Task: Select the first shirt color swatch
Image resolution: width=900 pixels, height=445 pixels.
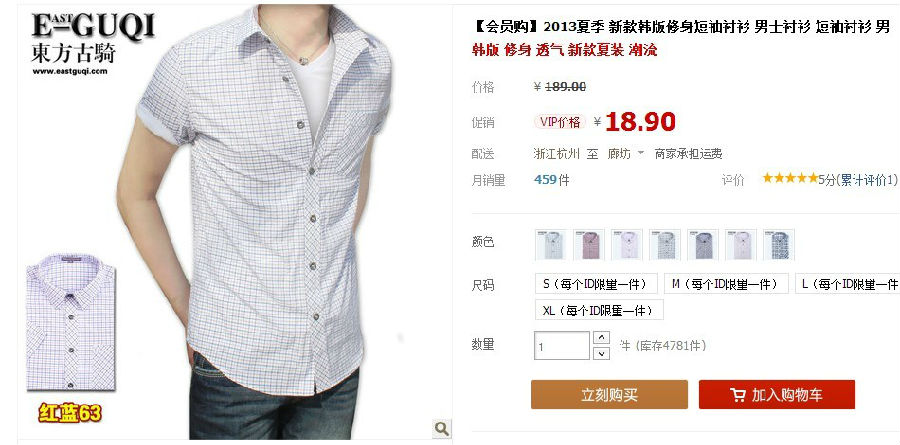Action: tap(550, 244)
